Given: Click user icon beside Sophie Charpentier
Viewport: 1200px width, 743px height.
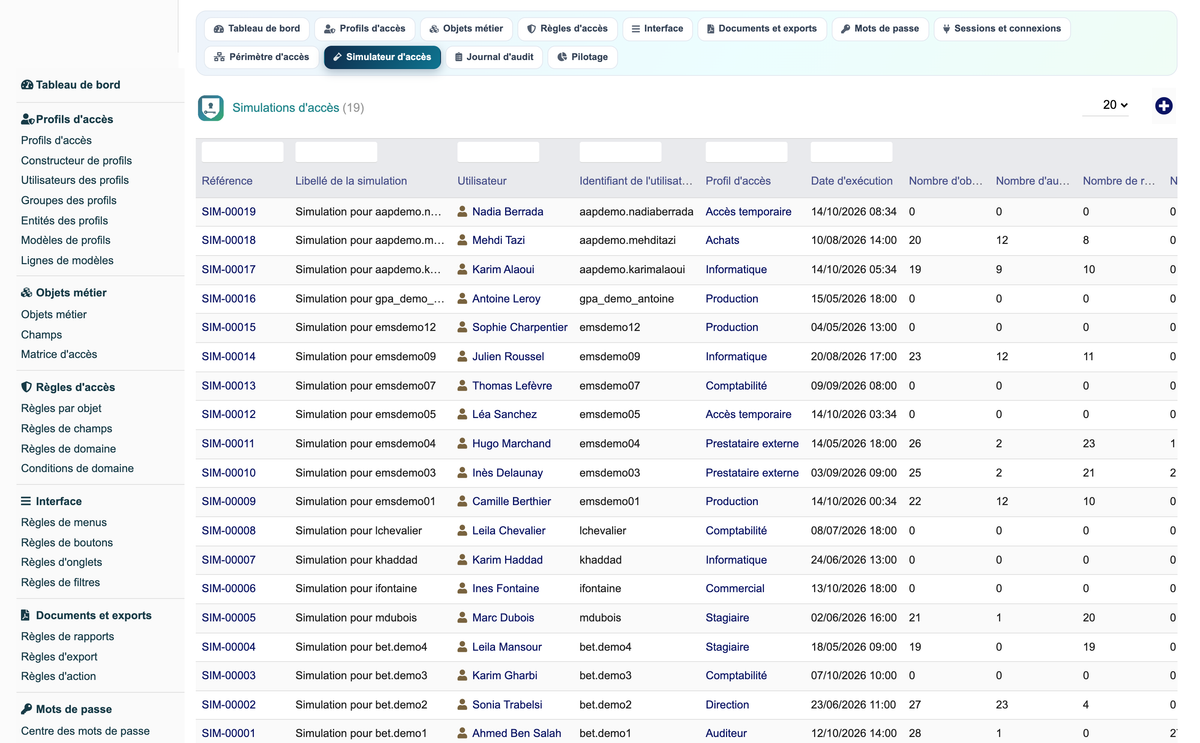Looking at the screenshot, I should coord(463,328).
